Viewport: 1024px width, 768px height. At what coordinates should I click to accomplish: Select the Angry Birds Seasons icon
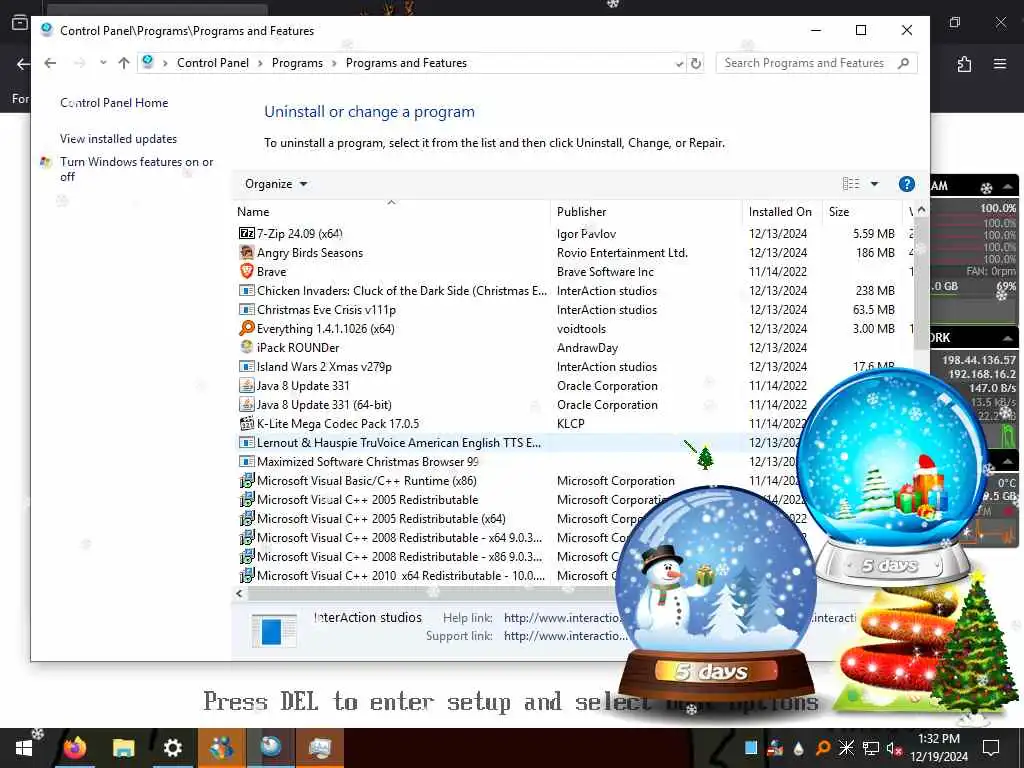point(246,252)
